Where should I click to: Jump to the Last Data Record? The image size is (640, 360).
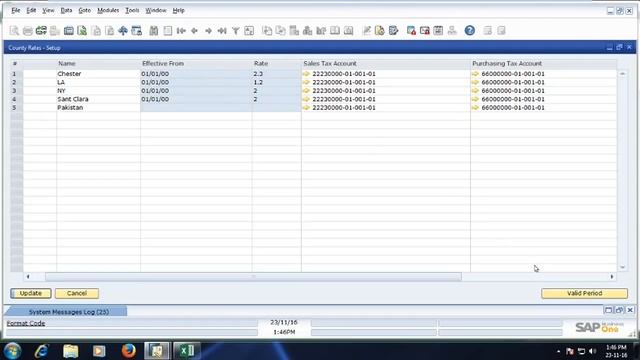222,31
